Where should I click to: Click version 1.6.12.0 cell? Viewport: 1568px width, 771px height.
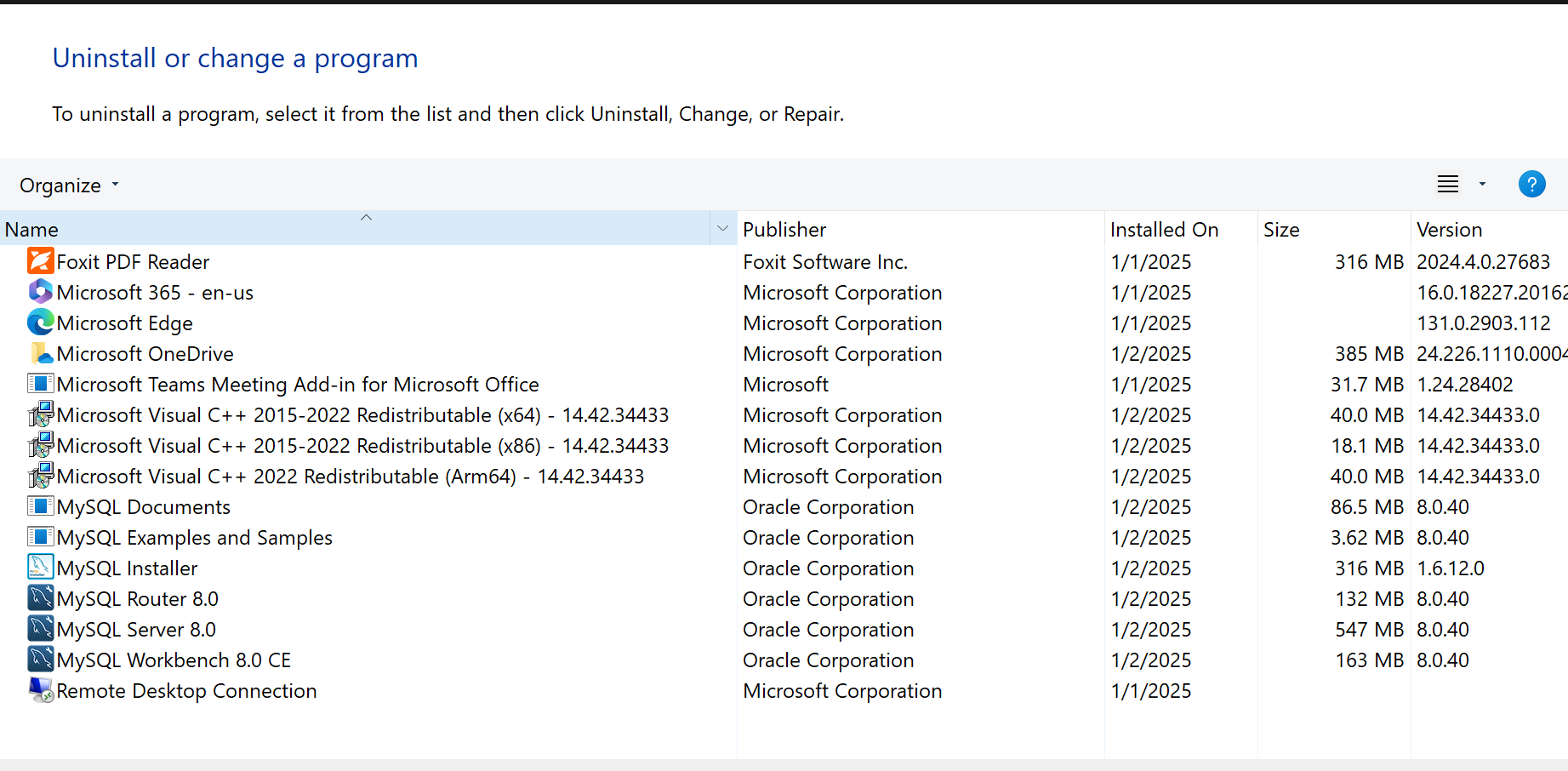1451,568
